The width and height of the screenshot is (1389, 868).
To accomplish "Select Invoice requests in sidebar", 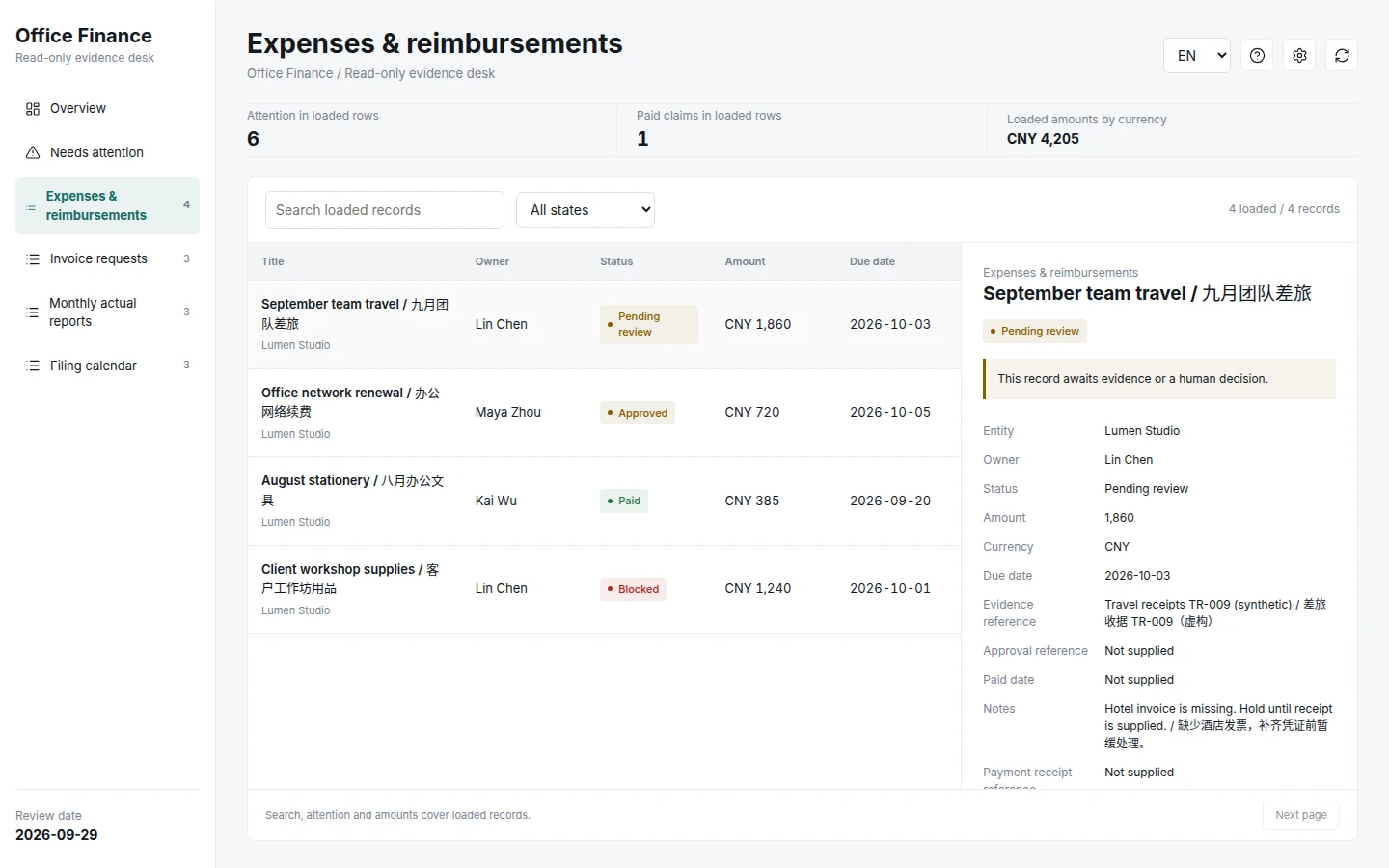I will (x=107, y=258).
